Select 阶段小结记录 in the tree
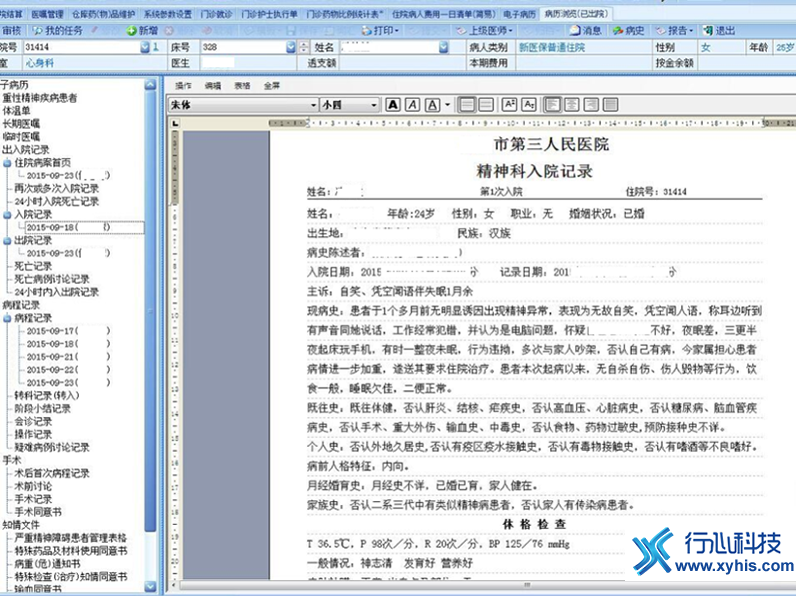The height and width of the screenshot is (596, 796). 43,409
